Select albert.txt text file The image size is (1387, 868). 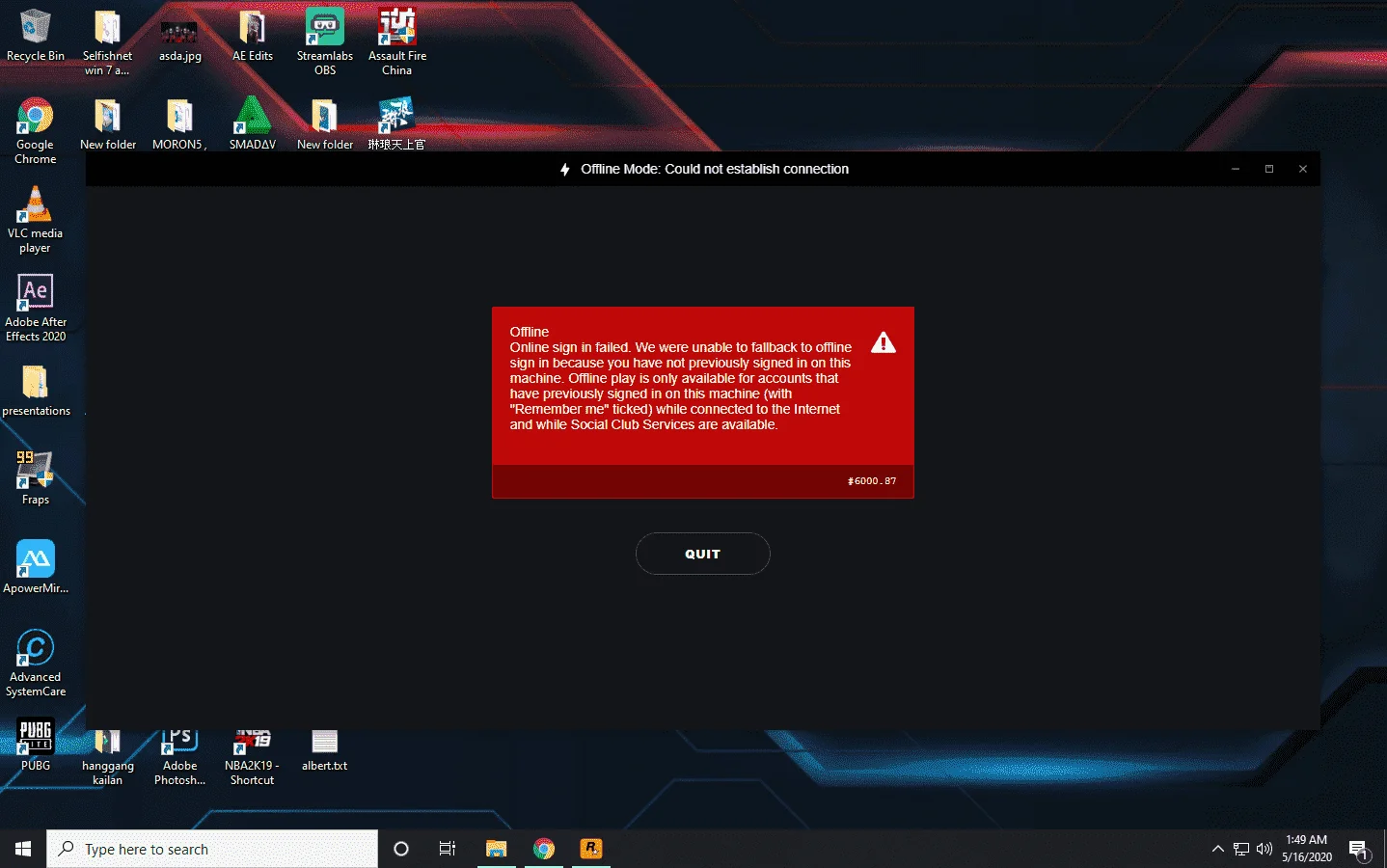(x=325, y=750)
